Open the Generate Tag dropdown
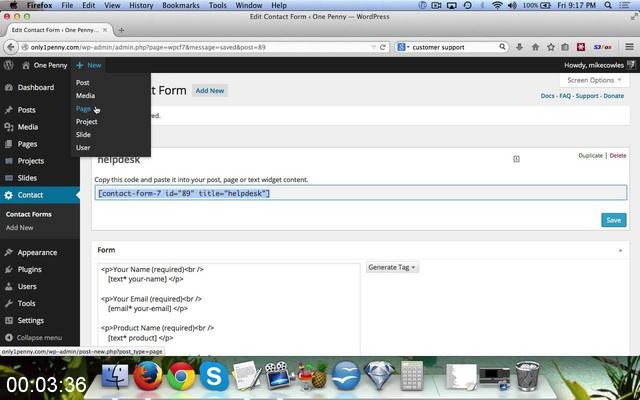The height and width of the screenshot is (400, 640). coord(391,267)
